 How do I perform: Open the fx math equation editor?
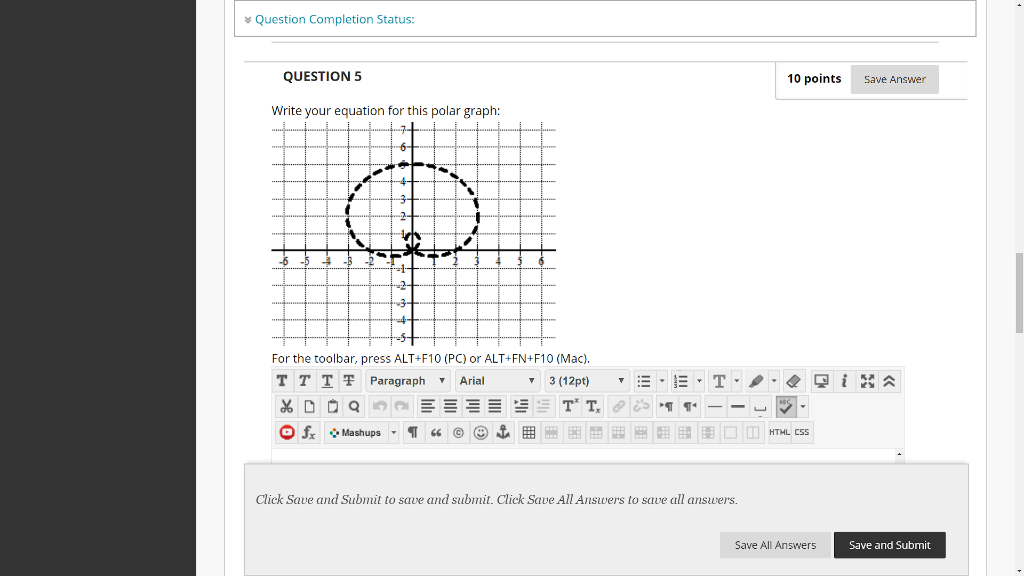309,432
